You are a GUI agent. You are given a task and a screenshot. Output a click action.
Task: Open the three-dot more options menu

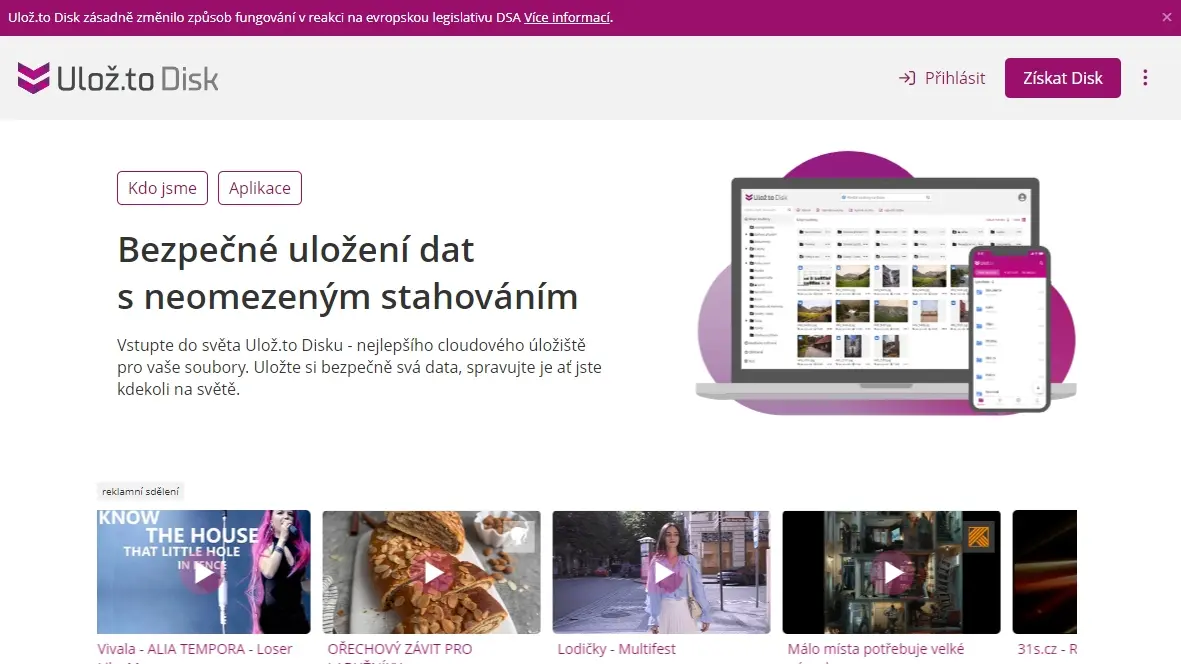[1145, 78]
